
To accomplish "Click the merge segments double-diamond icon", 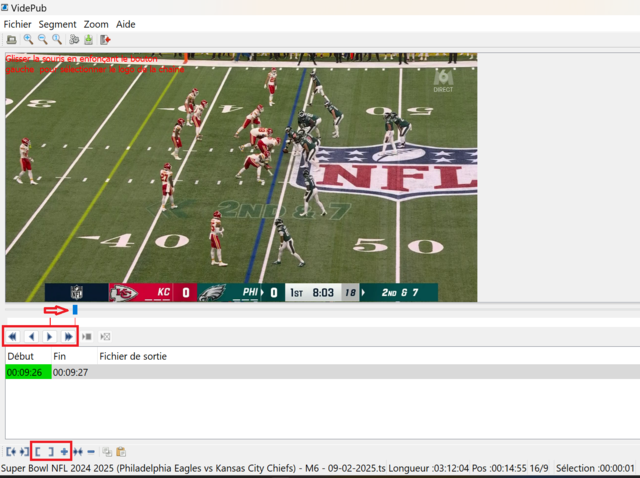I will (78, 452).
